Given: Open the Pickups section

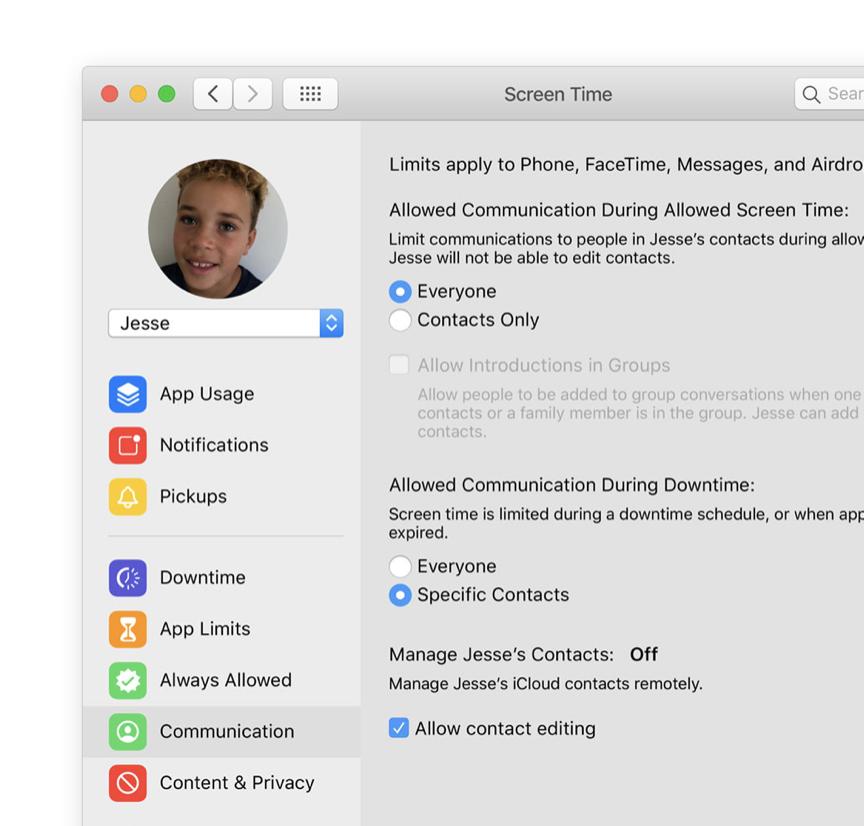Looking at the screenshot, I should point(222,496).
